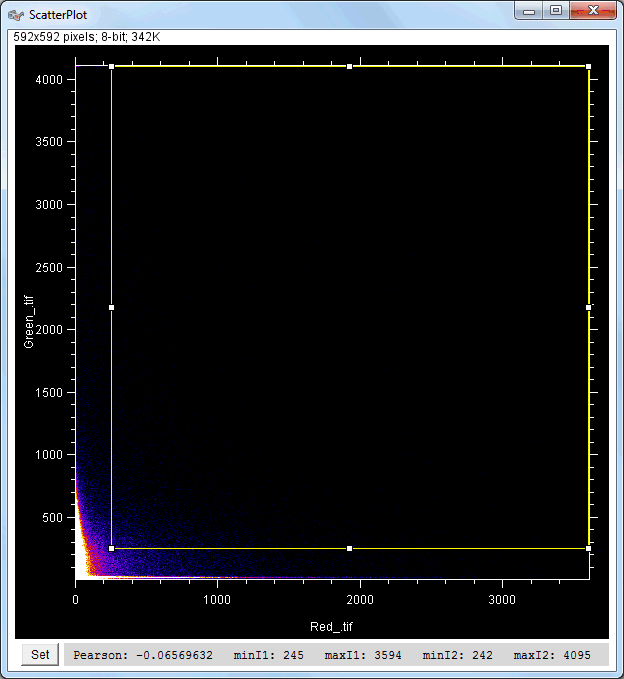624x679 pixels.
Task: Click the ScatterPlot window icon in title bar
Action: point(16,13)
